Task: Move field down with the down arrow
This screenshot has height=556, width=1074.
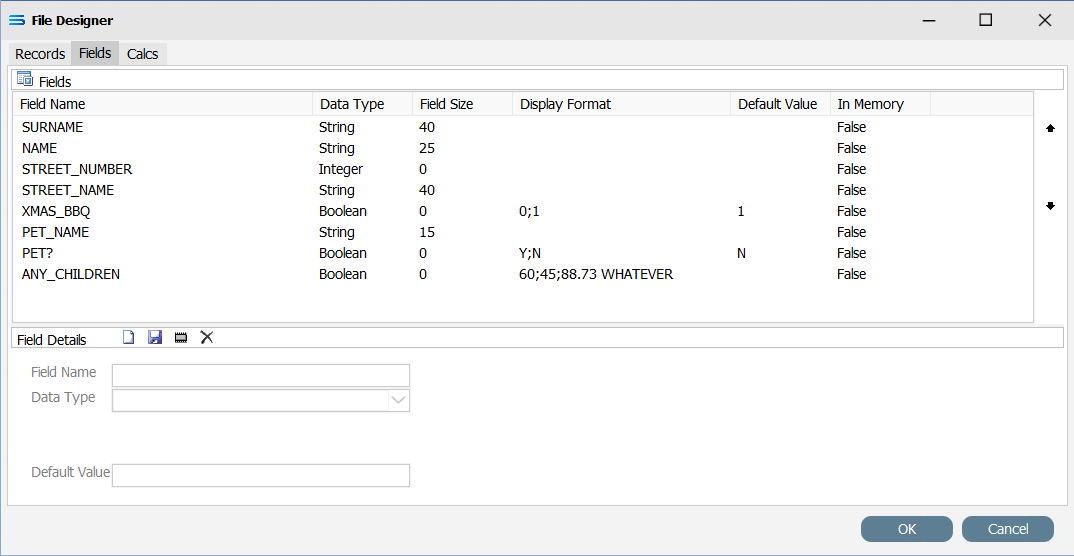Action: 1051,206
